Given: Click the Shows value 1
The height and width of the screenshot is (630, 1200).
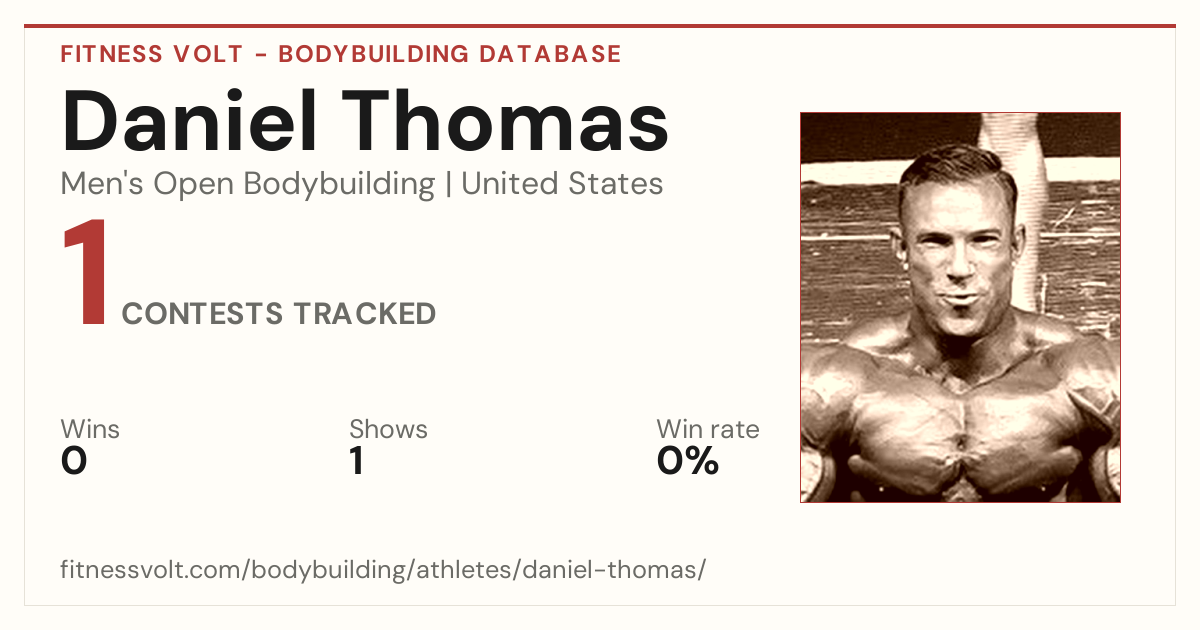Looking at the screenshot, I should [356, 461].
